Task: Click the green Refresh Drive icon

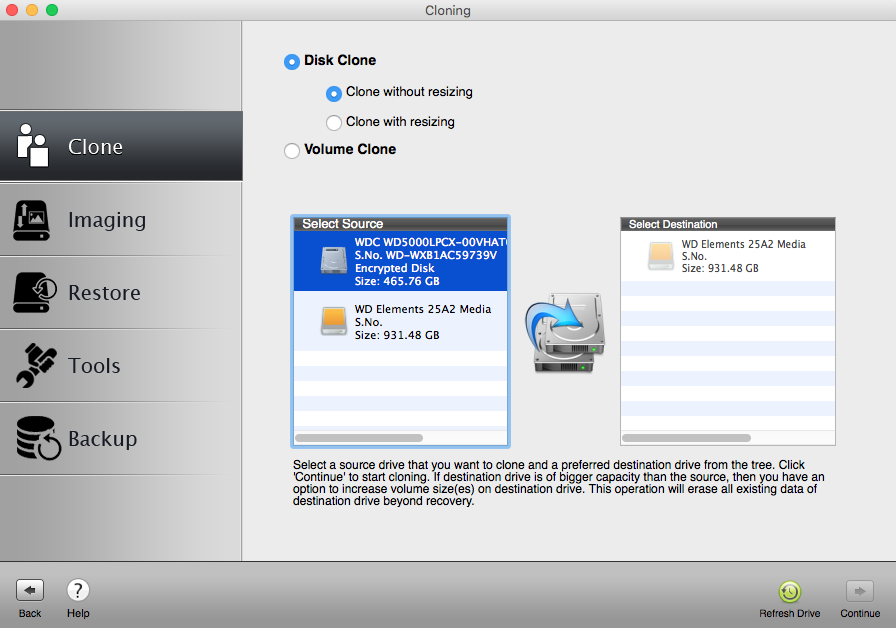Action: pos(790,591)
